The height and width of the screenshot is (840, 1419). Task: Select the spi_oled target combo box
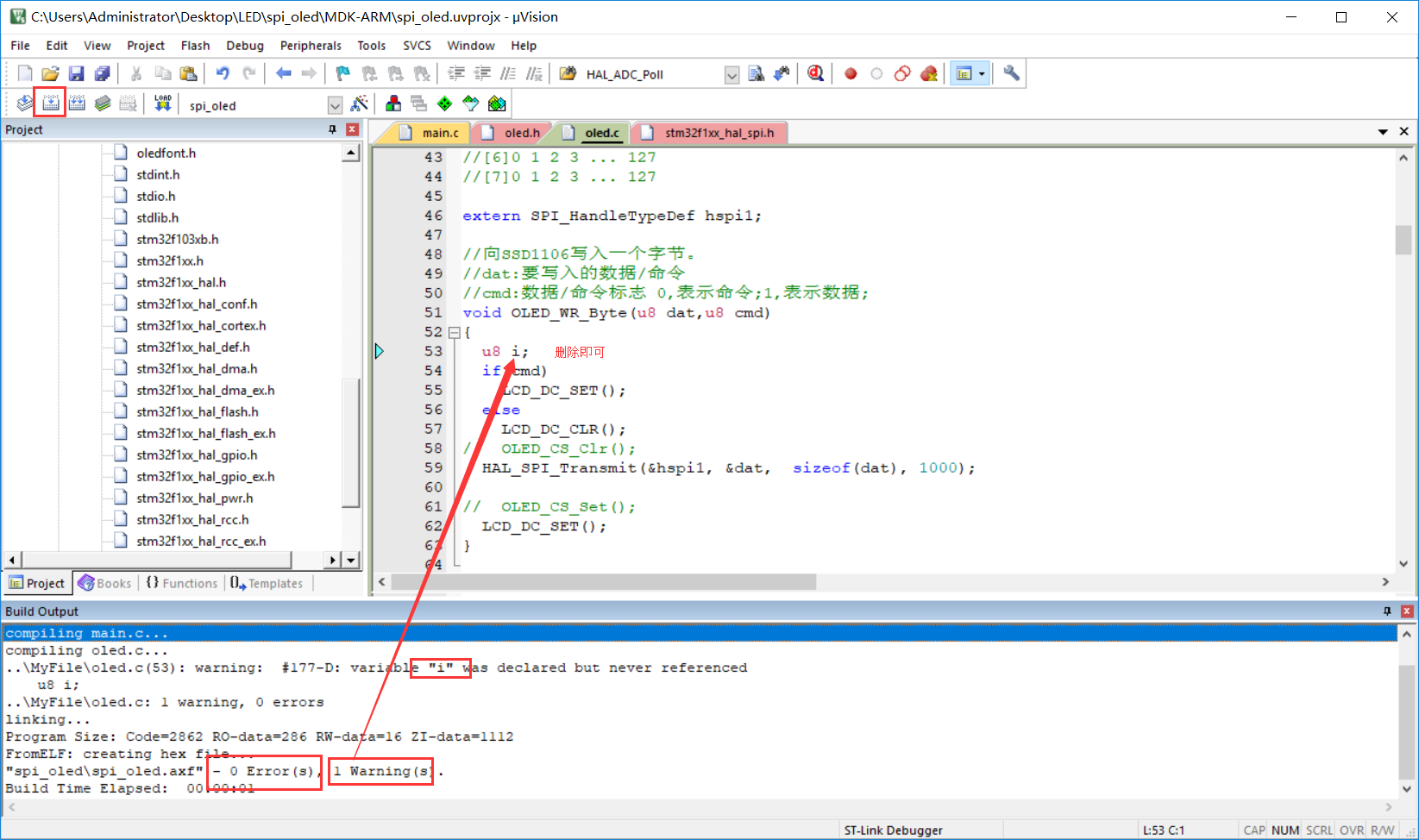(x=264, y=105)
